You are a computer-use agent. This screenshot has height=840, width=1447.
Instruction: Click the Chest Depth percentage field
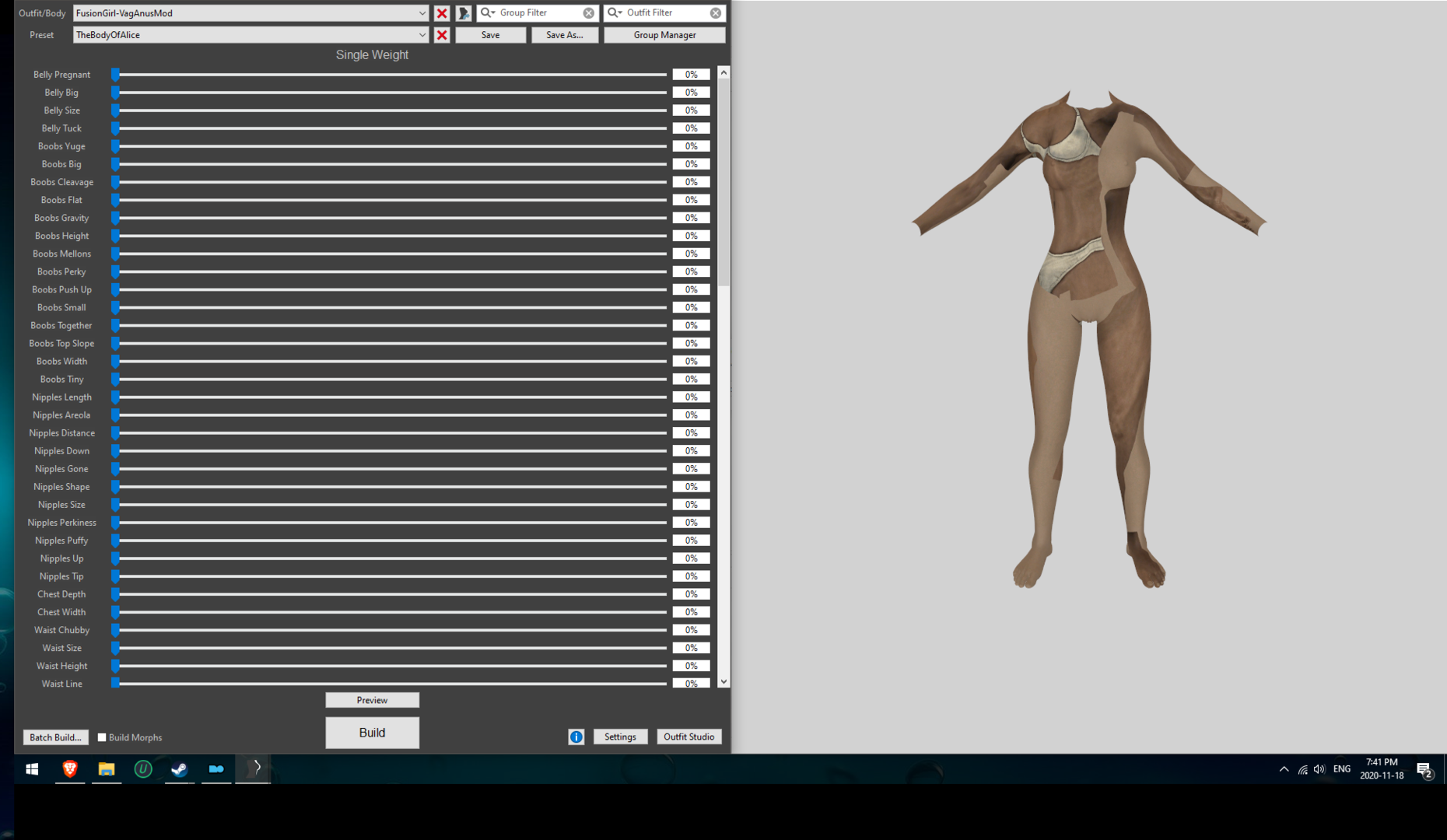pyautogui.click(x=691, y=594)
